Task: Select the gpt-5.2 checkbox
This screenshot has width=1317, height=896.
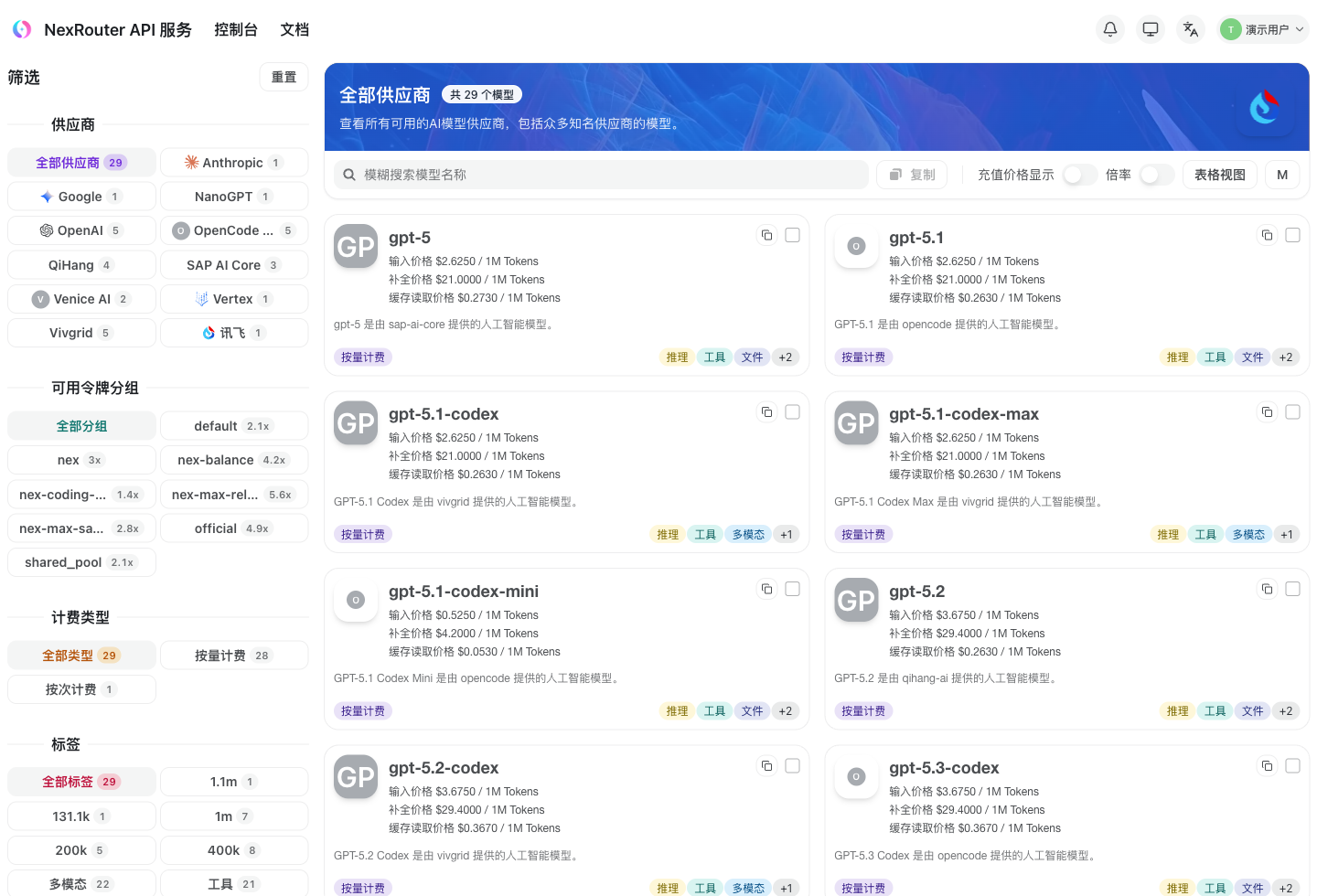Action: coord(1293,589)
